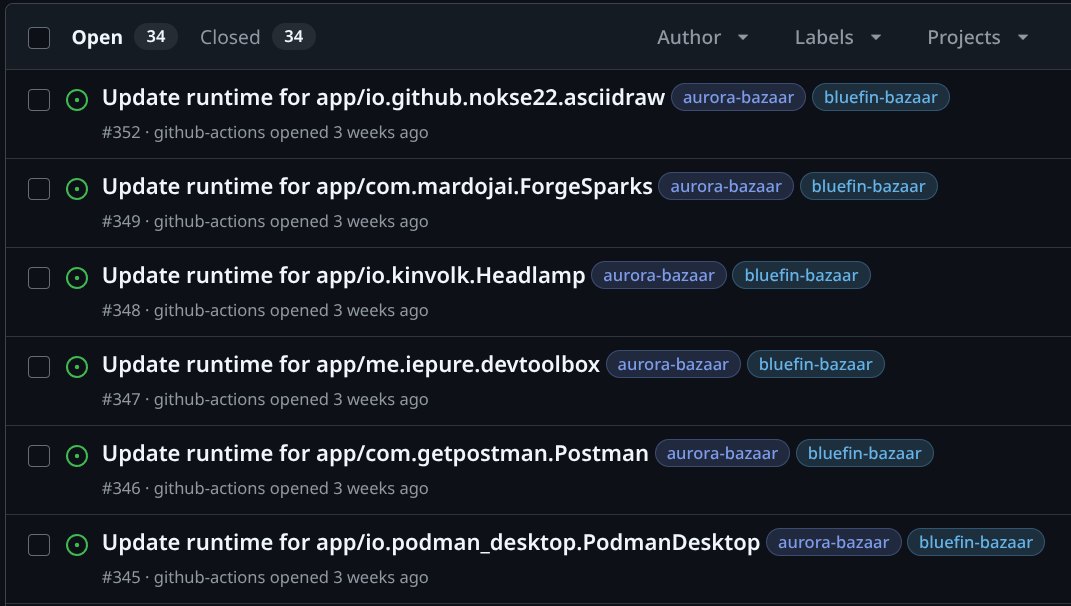Click github-actions author on #348 row
1071x606 pixels.
(x=210, y=310)
